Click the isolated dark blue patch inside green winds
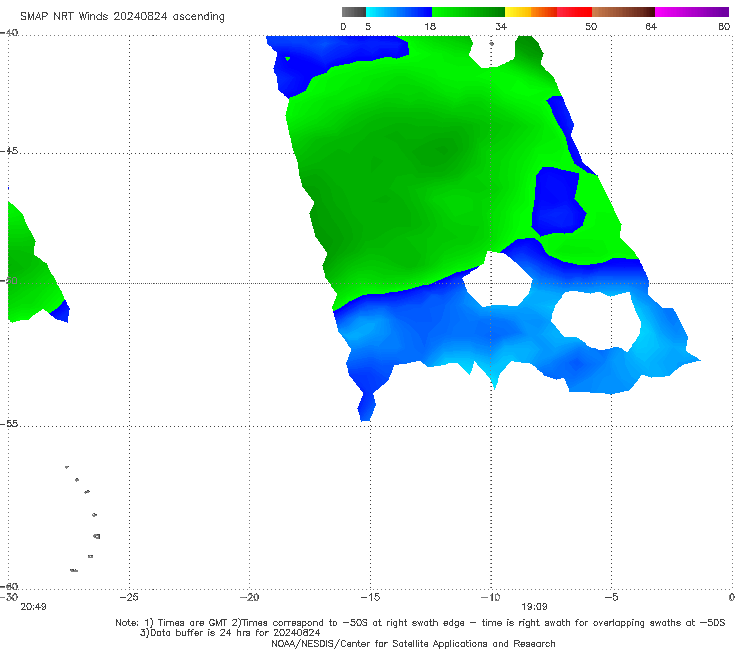This screenshot has width=740, height=650. point(558,201)
